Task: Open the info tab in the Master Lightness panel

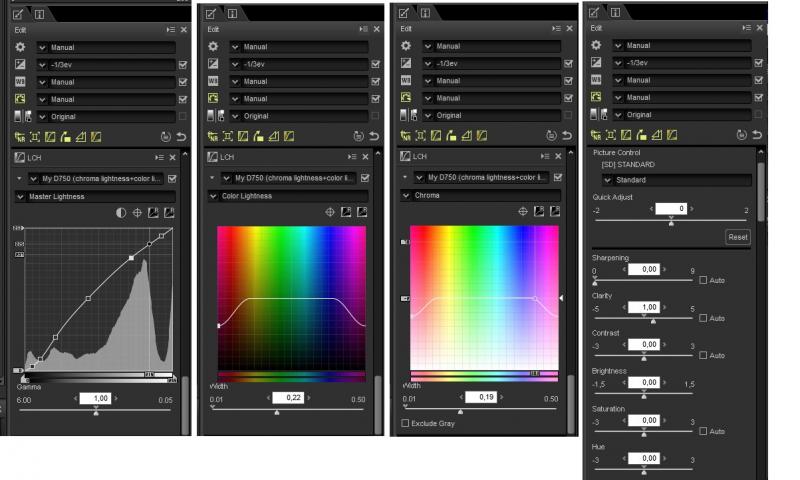Action: [39, 14]
